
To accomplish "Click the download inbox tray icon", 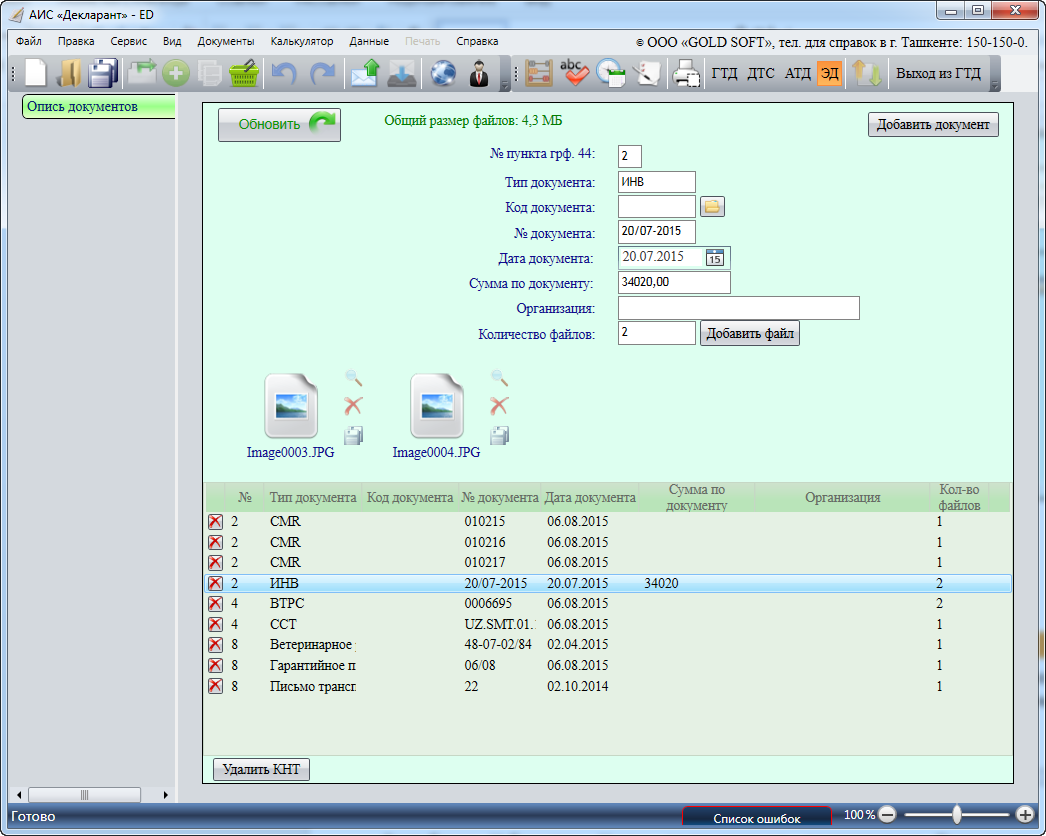I will (x=402, y=73).
